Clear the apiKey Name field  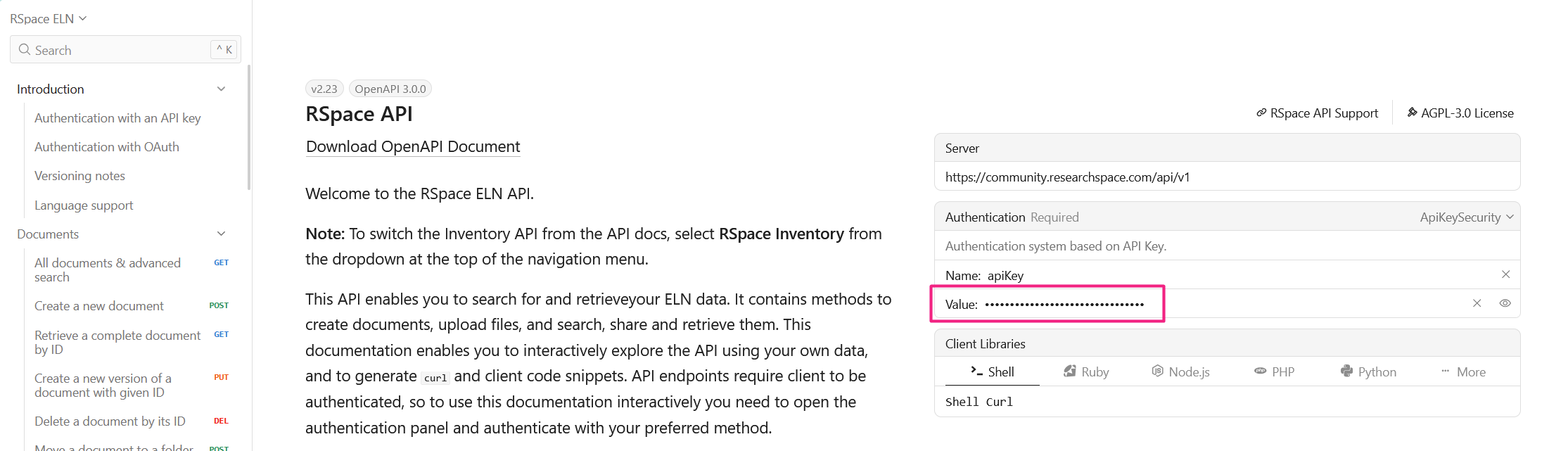coord(1505,274)
